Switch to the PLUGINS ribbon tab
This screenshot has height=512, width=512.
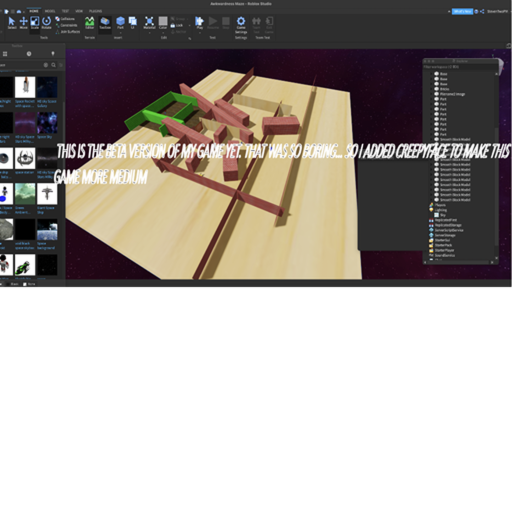coord(95,11)
